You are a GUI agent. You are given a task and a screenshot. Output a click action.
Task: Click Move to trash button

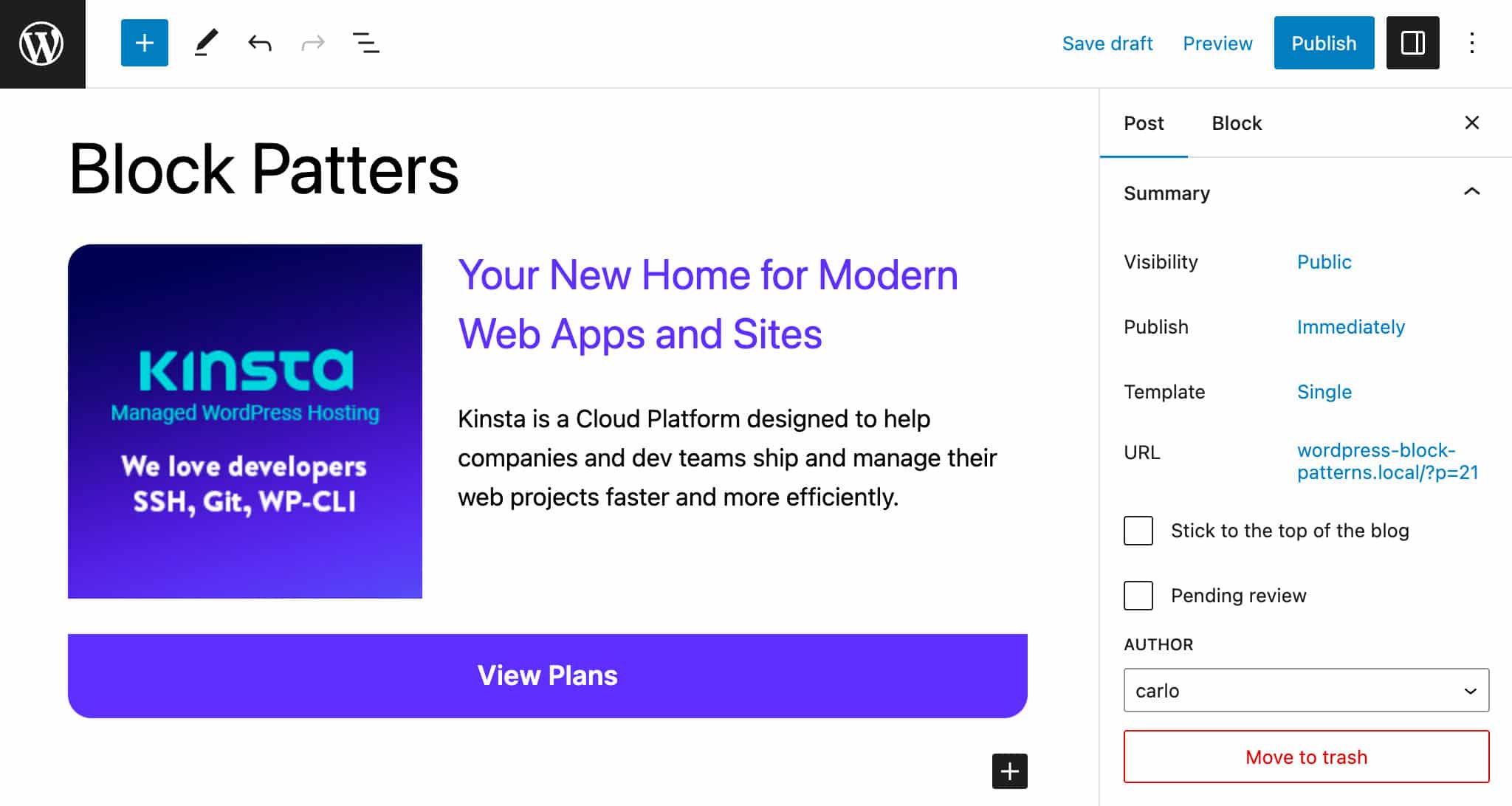[x=1307, y=757]
